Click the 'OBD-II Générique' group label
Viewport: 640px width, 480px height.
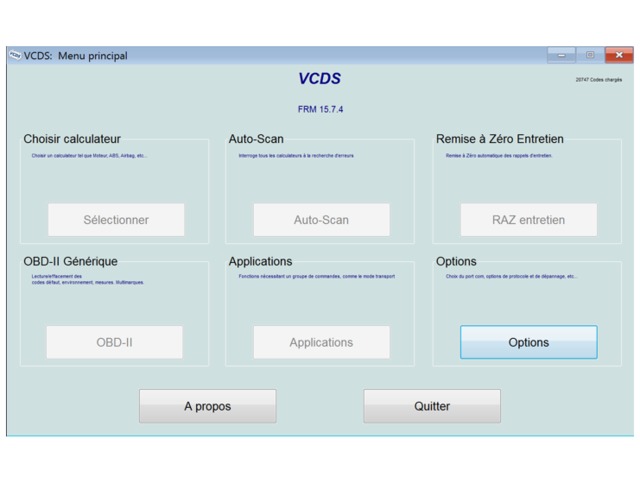point(70,261)
